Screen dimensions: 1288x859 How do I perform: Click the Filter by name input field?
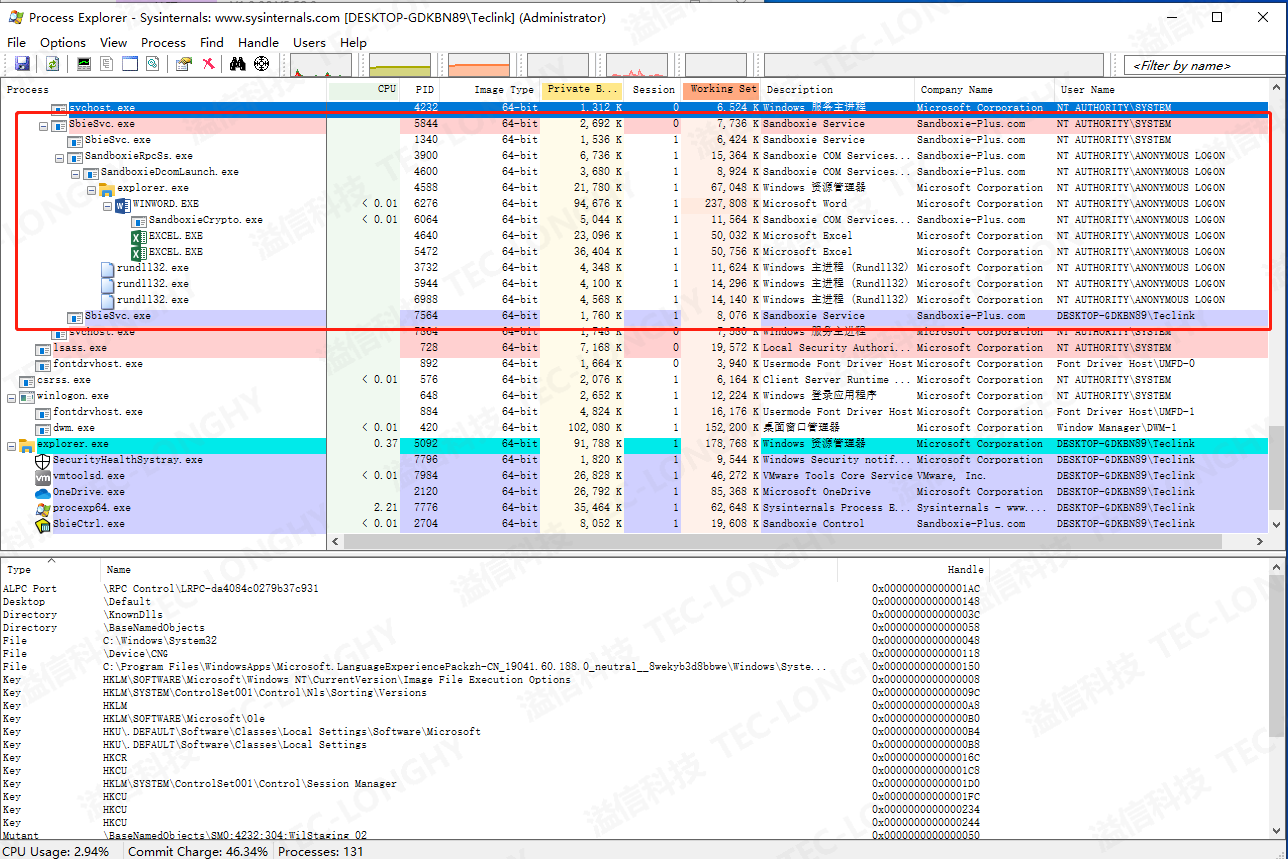point(1204,65)
